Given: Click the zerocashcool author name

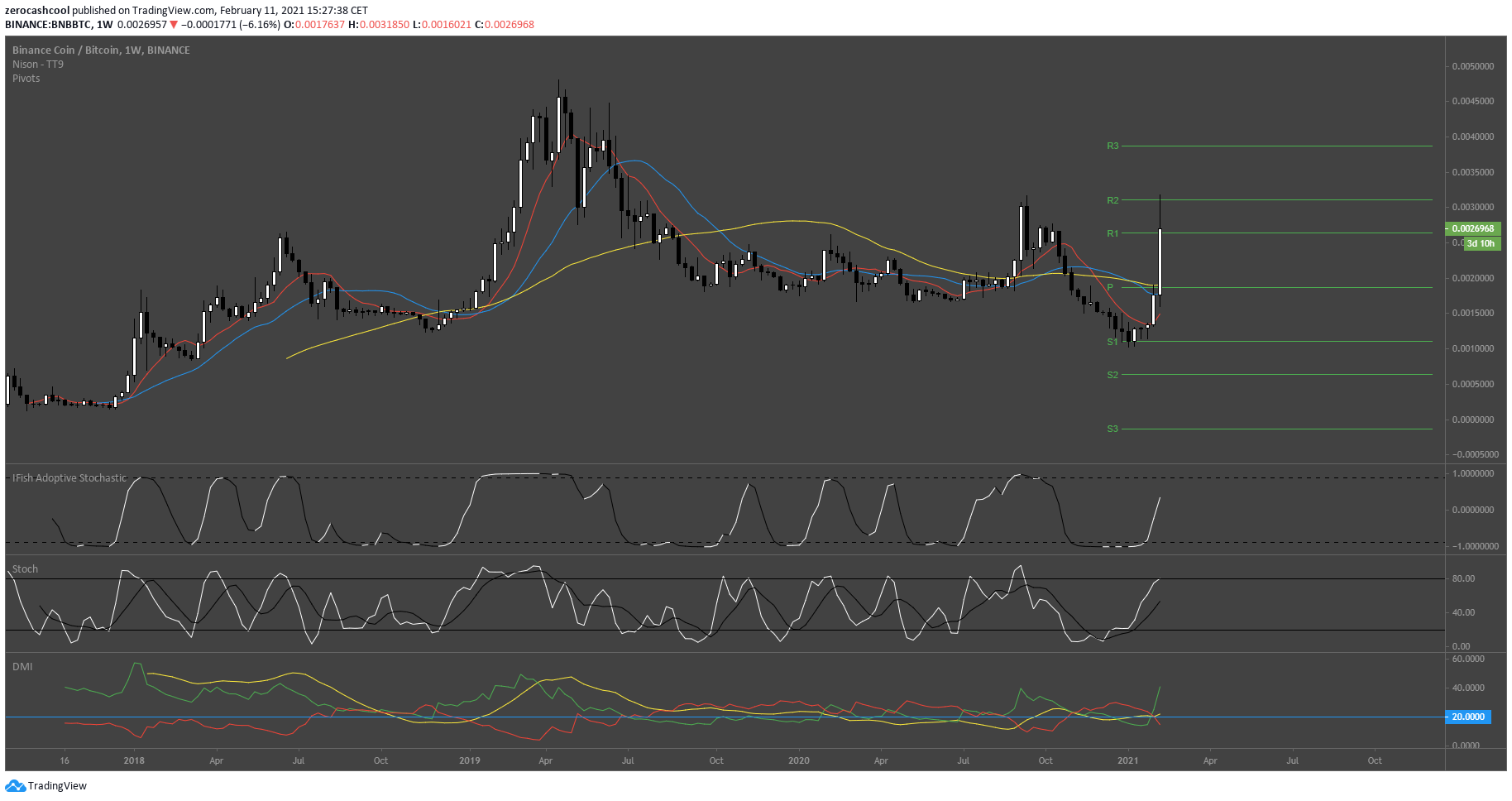Looking at the screenshot, I should click(x=37, y=11).
